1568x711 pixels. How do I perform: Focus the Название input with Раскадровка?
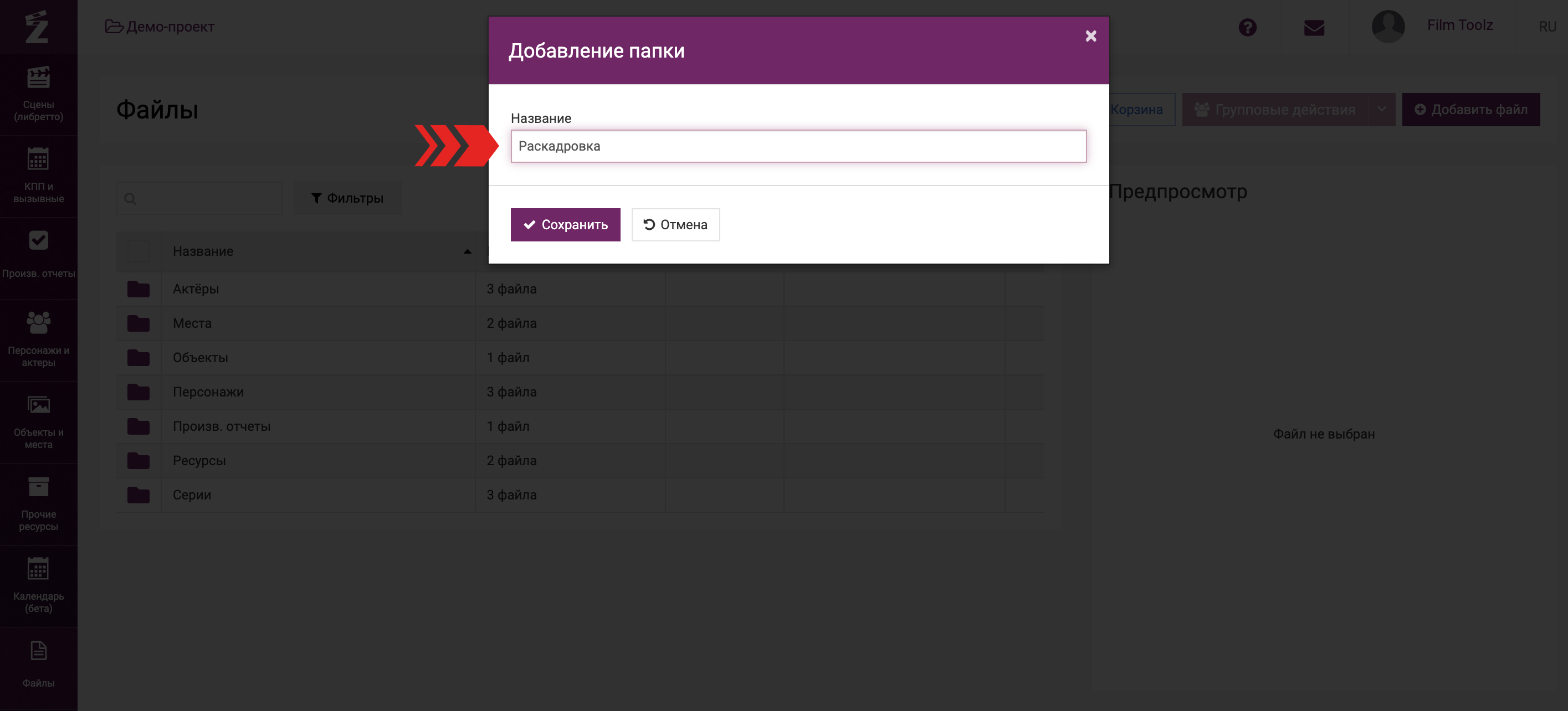tap(798, 146)
